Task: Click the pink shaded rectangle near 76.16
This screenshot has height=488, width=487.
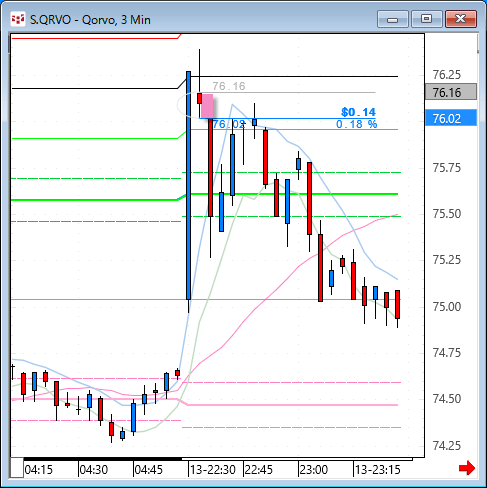Action: point(207,106)
